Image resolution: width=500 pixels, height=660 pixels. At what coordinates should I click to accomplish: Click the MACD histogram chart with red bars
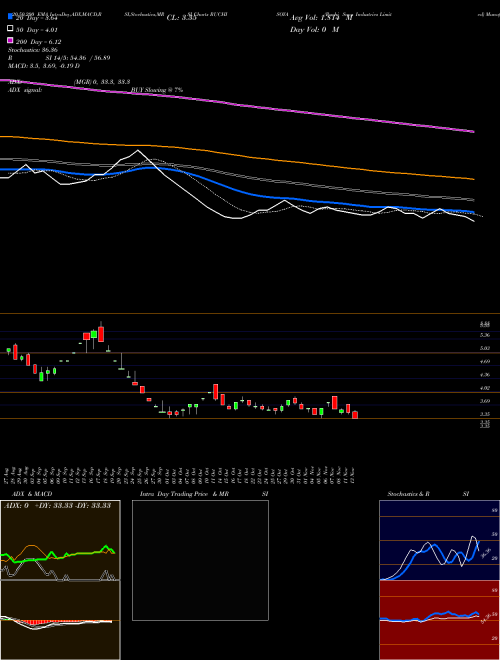coord(60,620)
